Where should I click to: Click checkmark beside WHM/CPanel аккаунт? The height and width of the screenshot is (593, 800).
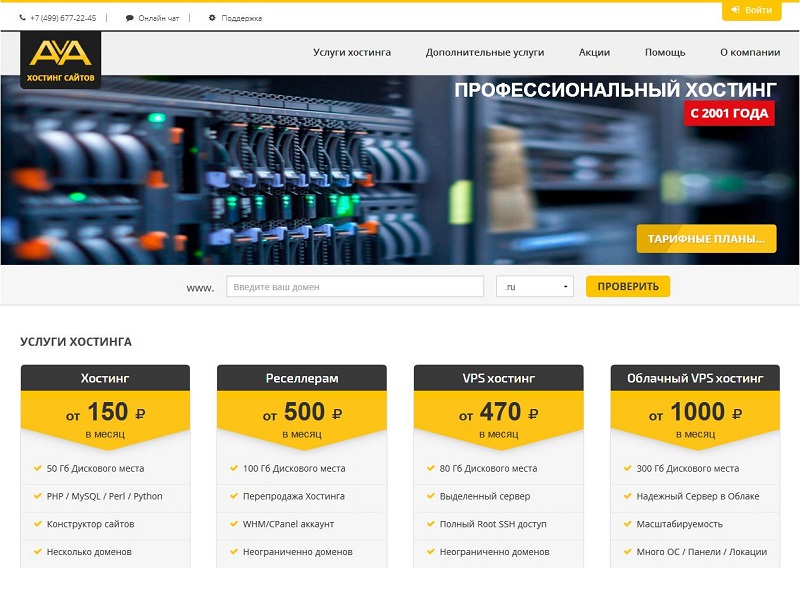[234, 524]
